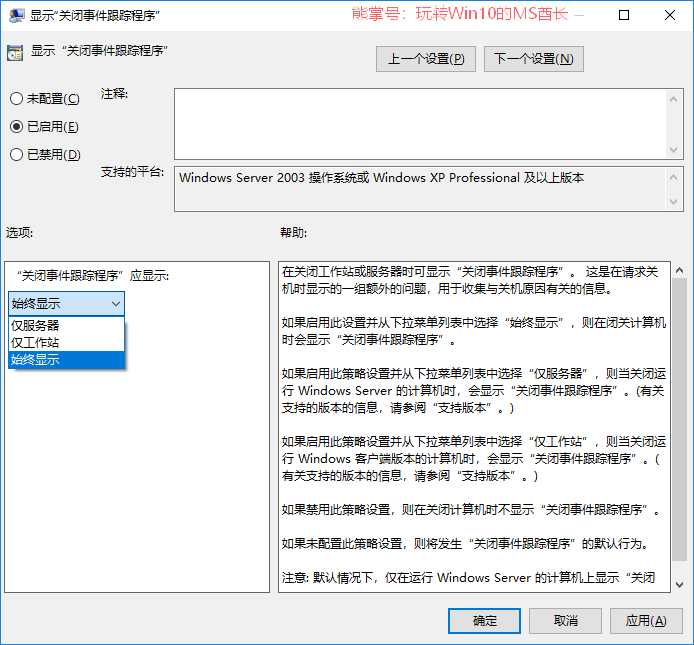
Task: Click the comment box scroll down arrow
Action: (674, 150)
